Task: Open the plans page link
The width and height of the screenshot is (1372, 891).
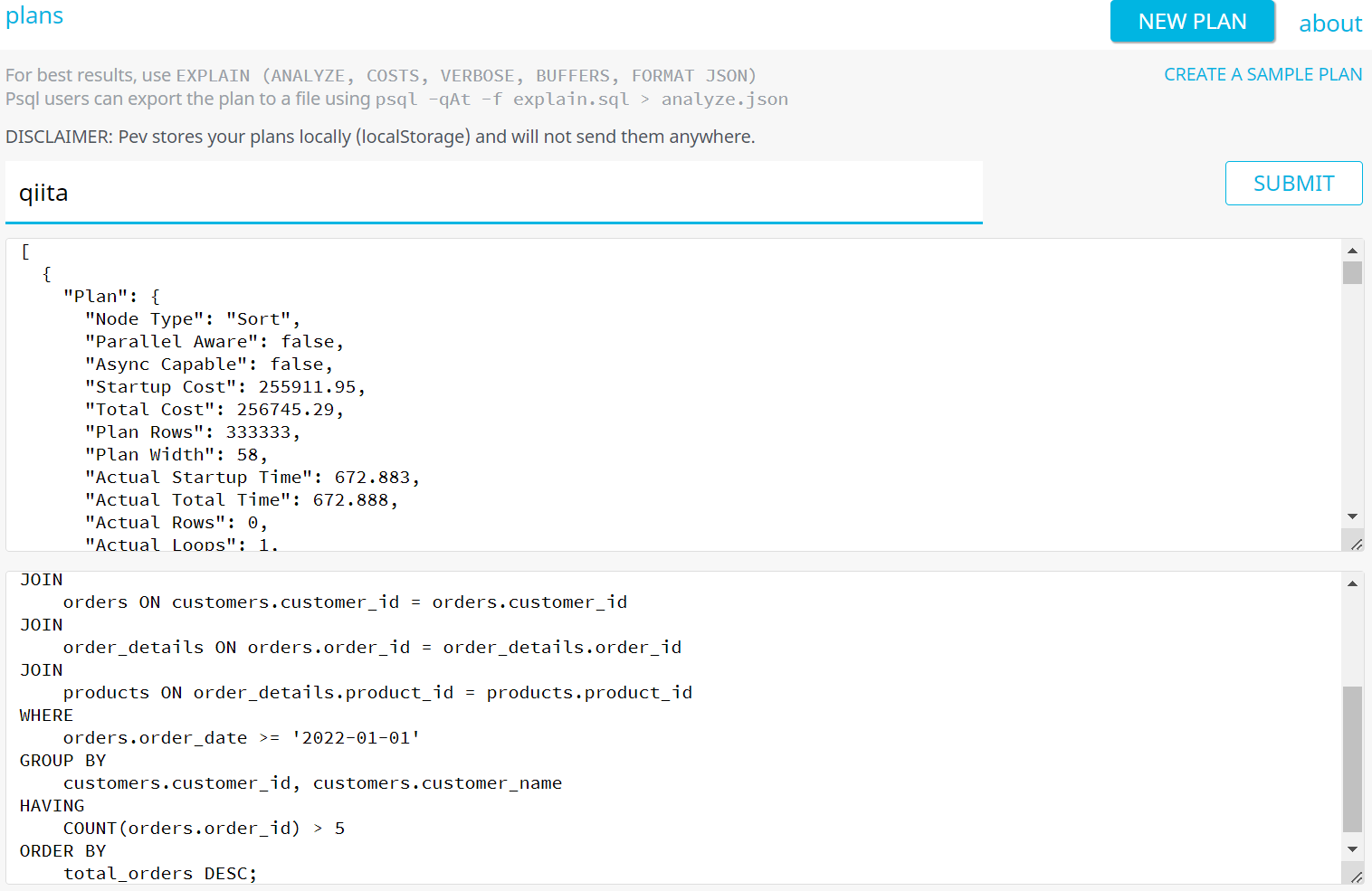Action: tap(34, 16)
